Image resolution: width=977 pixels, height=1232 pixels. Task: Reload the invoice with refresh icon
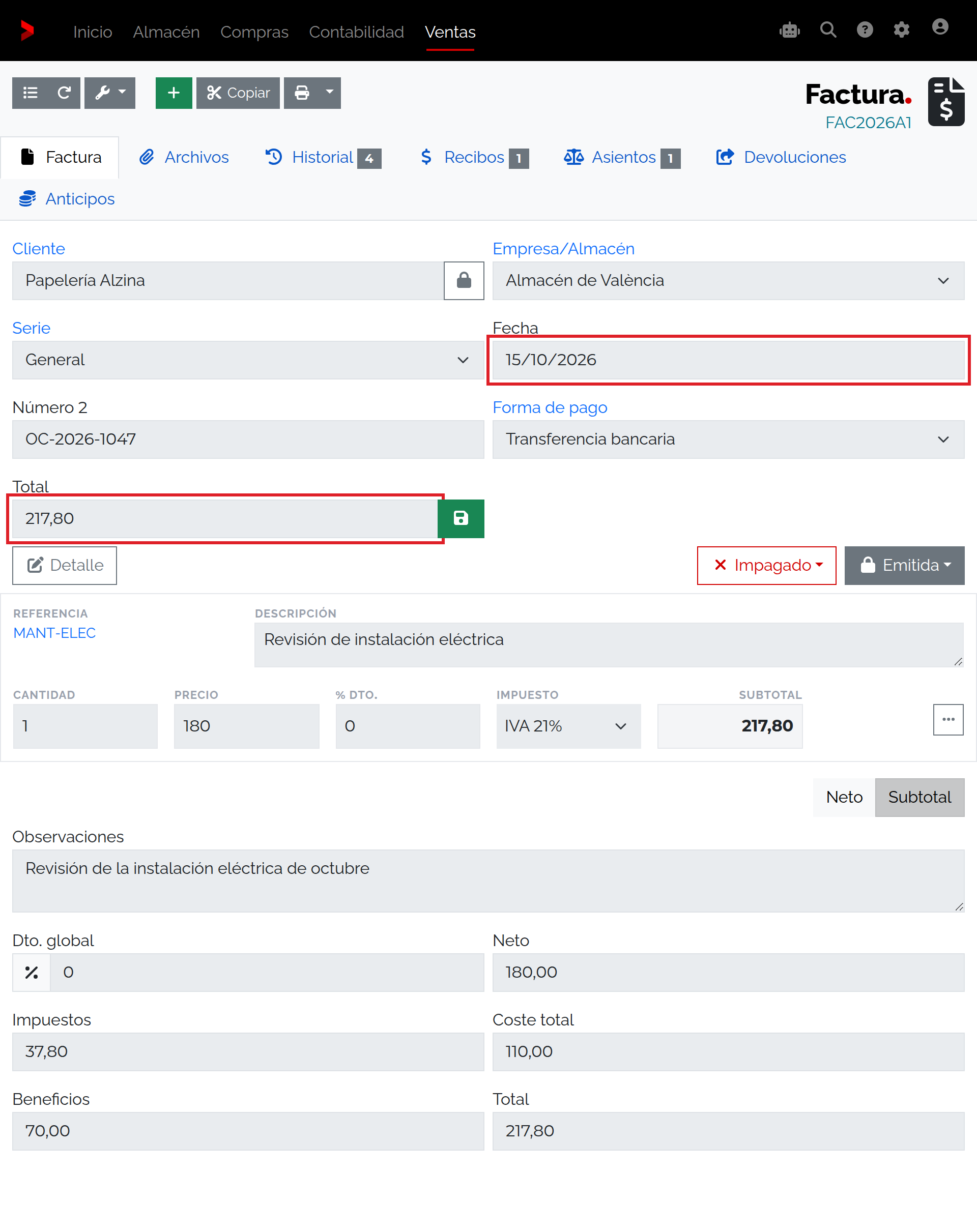coord(64,93)
